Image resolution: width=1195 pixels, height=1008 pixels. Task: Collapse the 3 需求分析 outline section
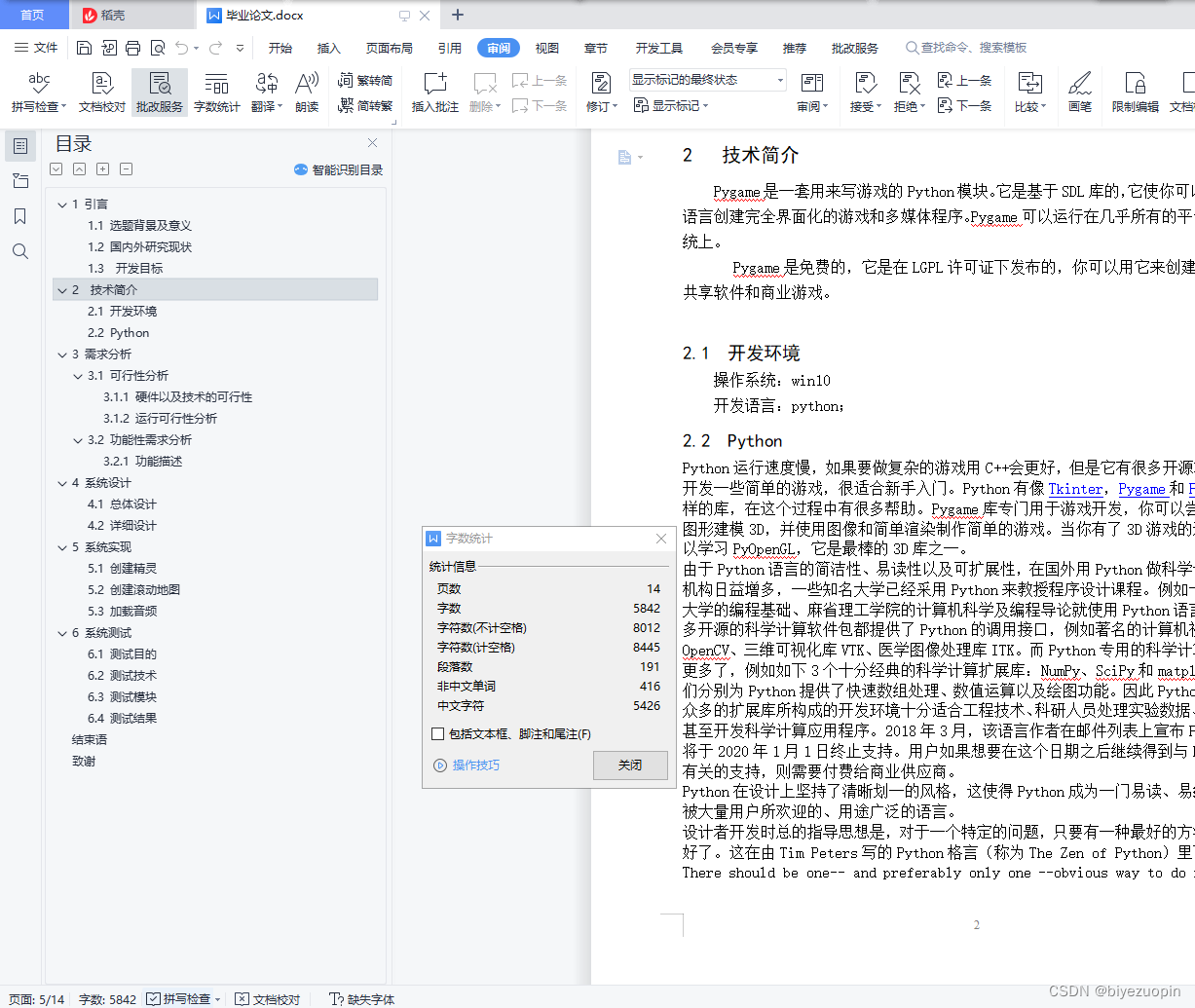pyautogui.click(x=62, y=354)
